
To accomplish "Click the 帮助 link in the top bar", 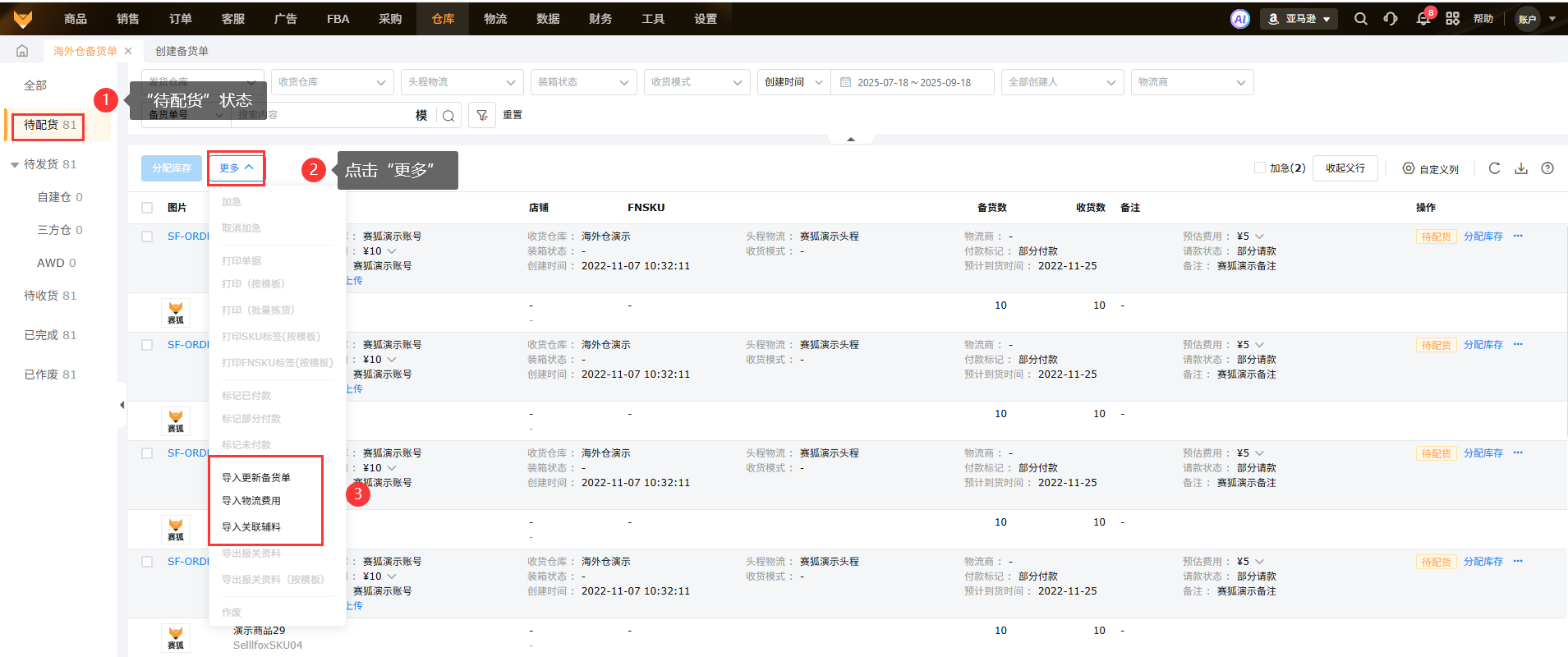I will pos(1483,19).
